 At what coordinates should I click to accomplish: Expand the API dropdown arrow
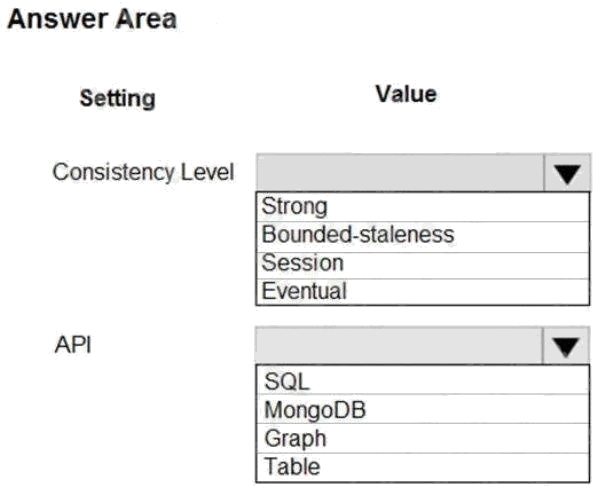(567, 346)
